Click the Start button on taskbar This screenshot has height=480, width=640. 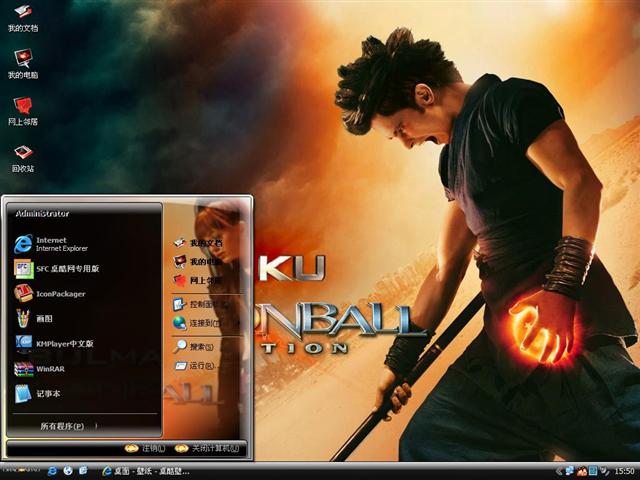[20, 471]
